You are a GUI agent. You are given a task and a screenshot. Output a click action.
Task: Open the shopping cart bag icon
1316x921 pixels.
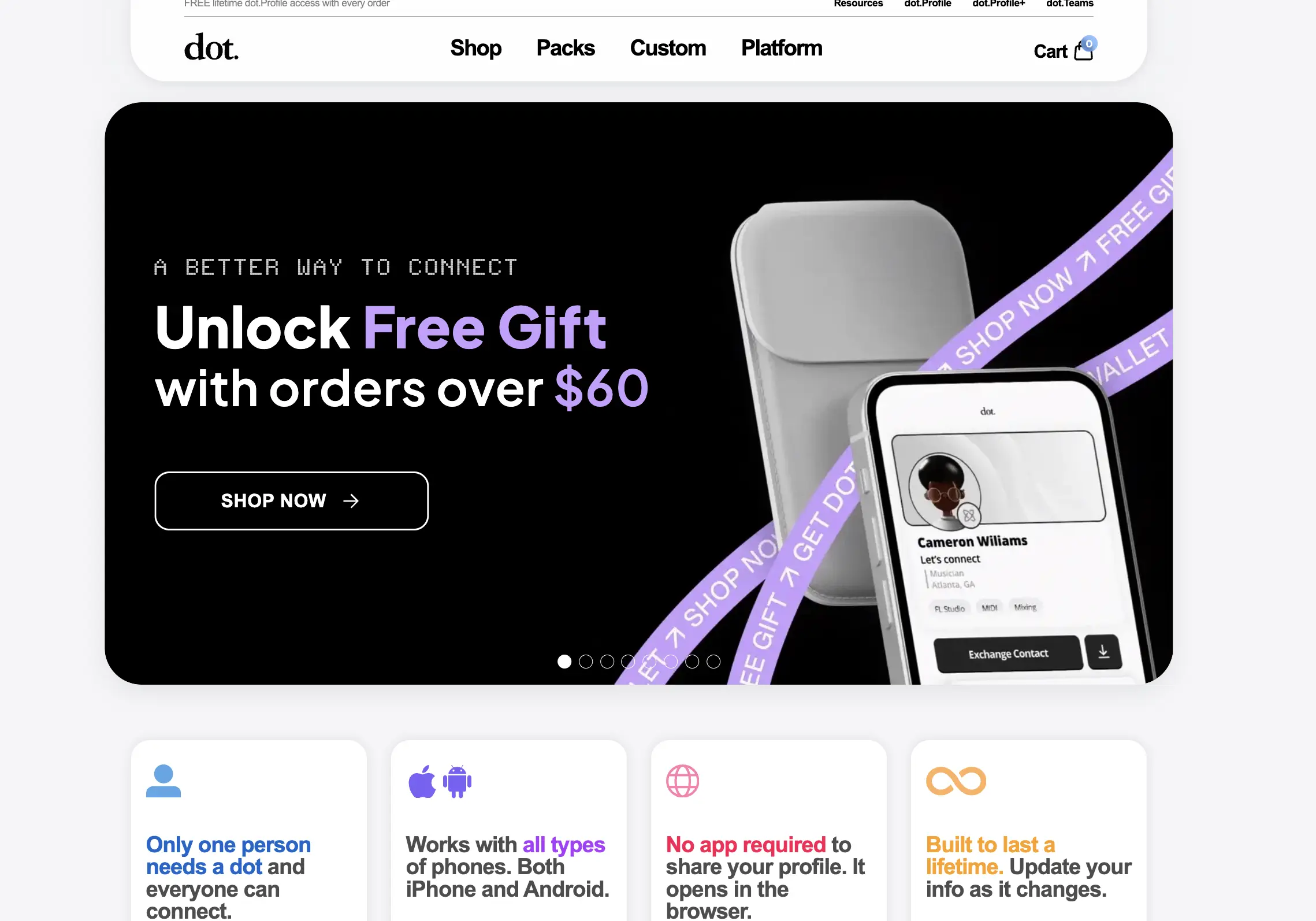click(1083, 52)
